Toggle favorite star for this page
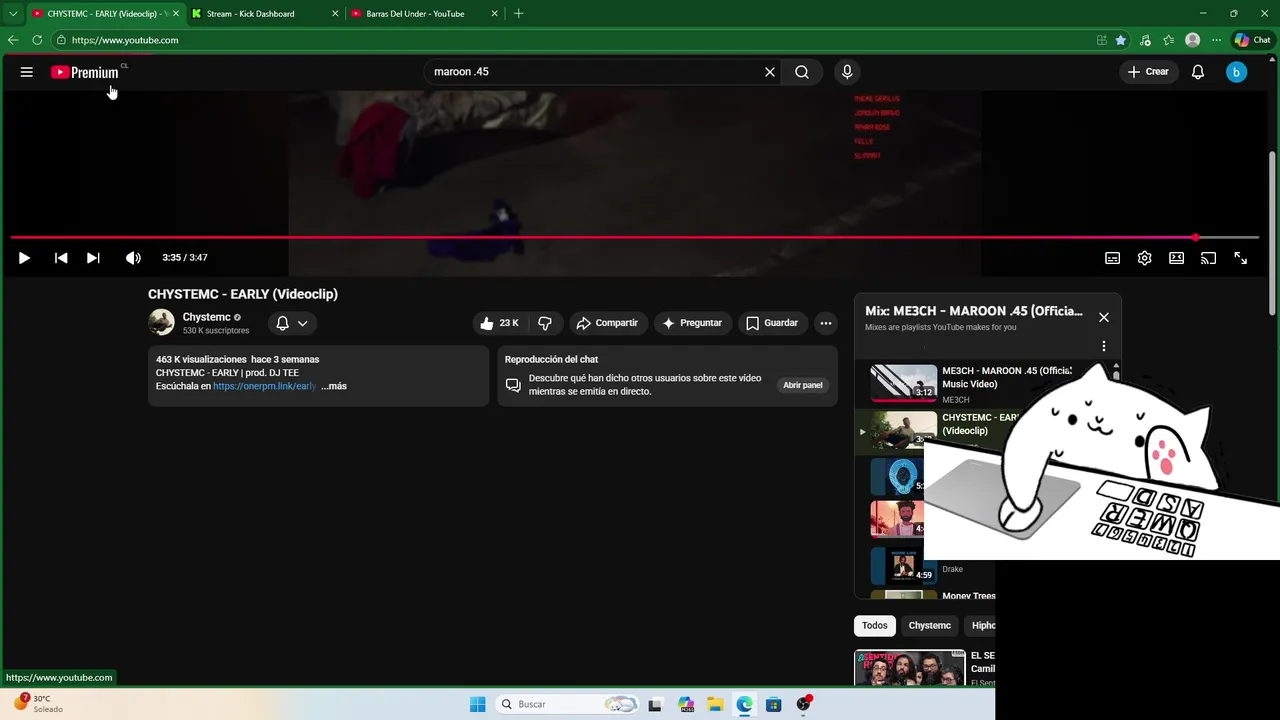 [x=1121, y=40]
